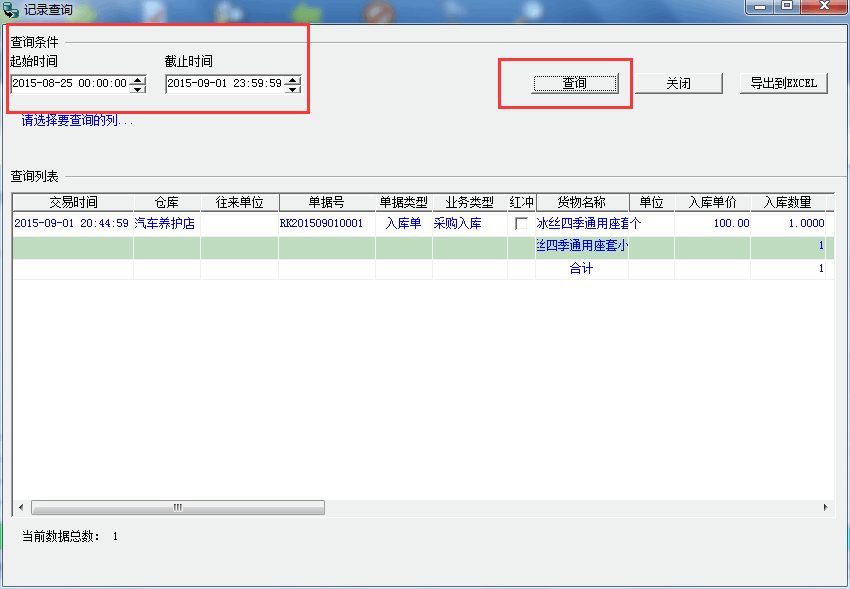
Task: Increase 起始时间 with up spinner arrow
Action: 138,79
